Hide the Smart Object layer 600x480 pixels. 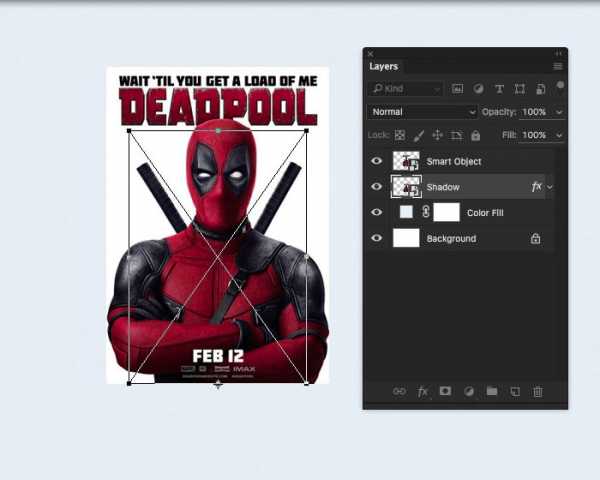click(377, 161)
